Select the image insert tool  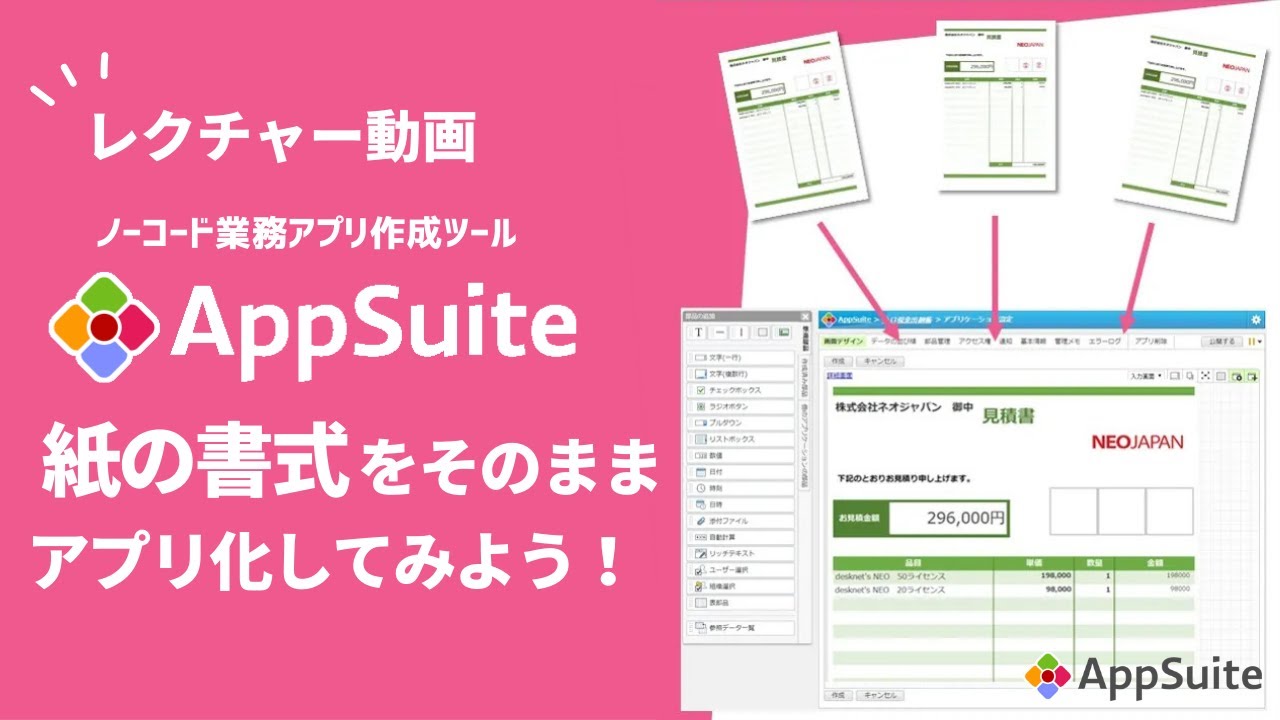point(785,332)
